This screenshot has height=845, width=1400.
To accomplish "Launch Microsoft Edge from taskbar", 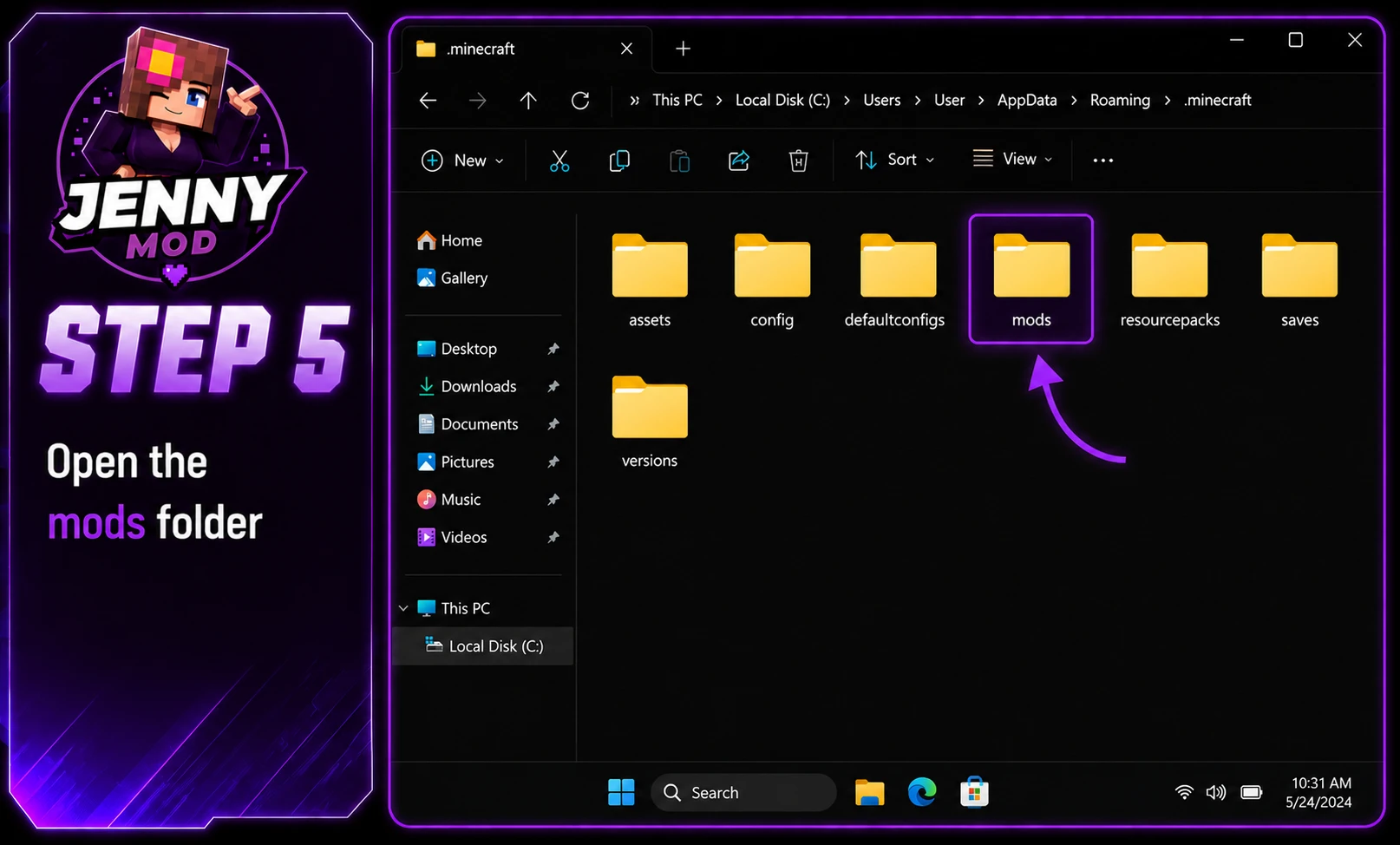I will point(922,792).
